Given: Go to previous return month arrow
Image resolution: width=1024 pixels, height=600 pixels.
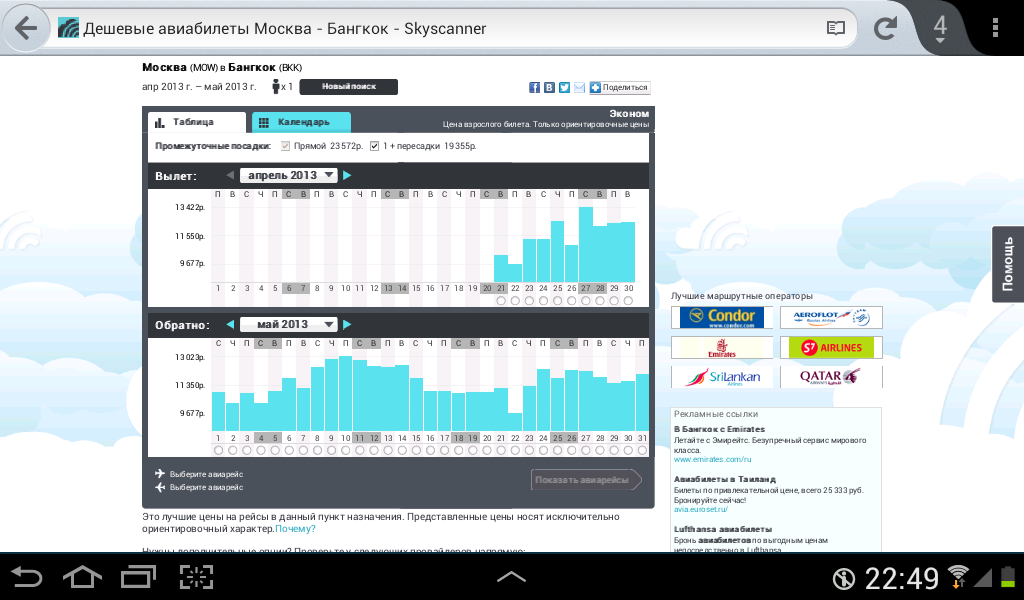Looking at the screenshot, I should coord(230,324).
